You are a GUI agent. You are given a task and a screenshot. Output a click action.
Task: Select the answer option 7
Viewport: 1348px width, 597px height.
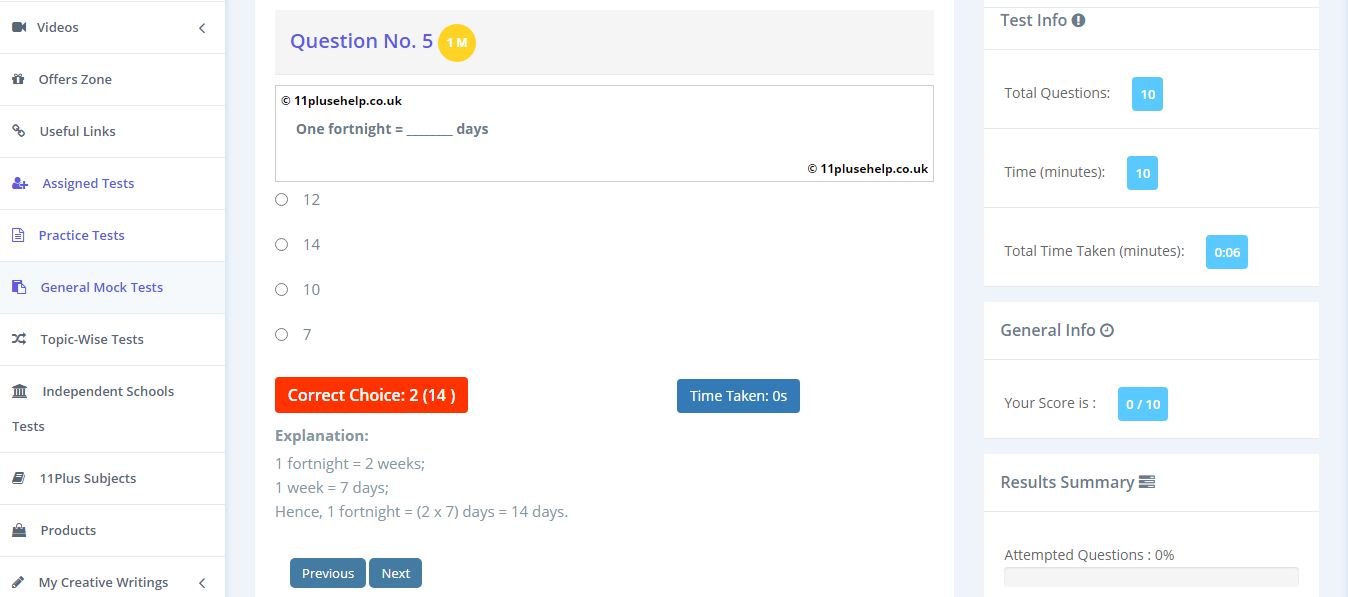(282, 334)
